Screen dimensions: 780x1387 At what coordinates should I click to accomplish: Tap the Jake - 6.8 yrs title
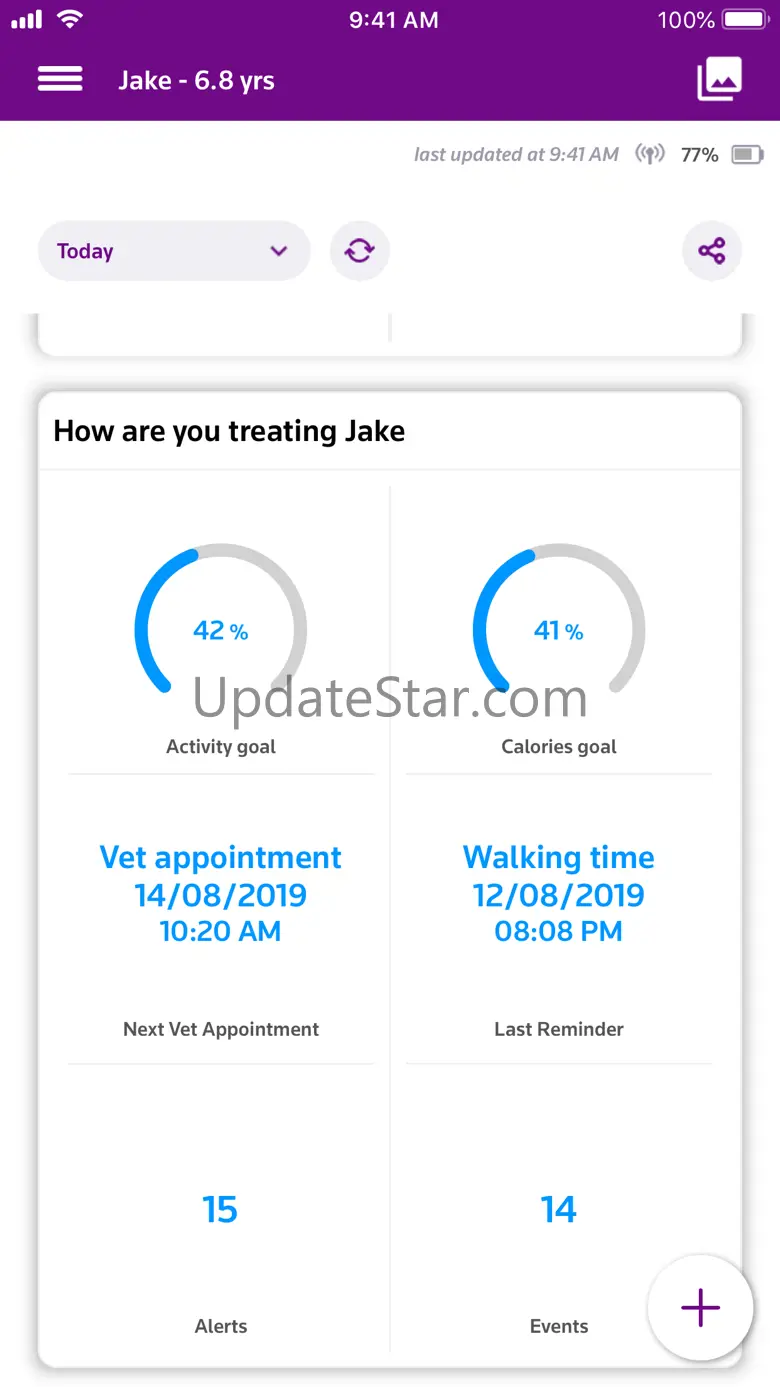196,80
